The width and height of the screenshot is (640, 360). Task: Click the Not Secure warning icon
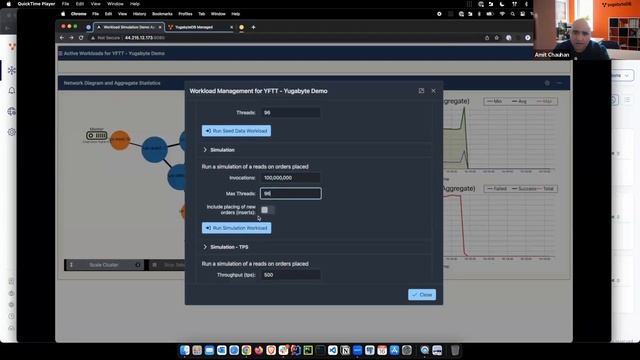(93, 38)
